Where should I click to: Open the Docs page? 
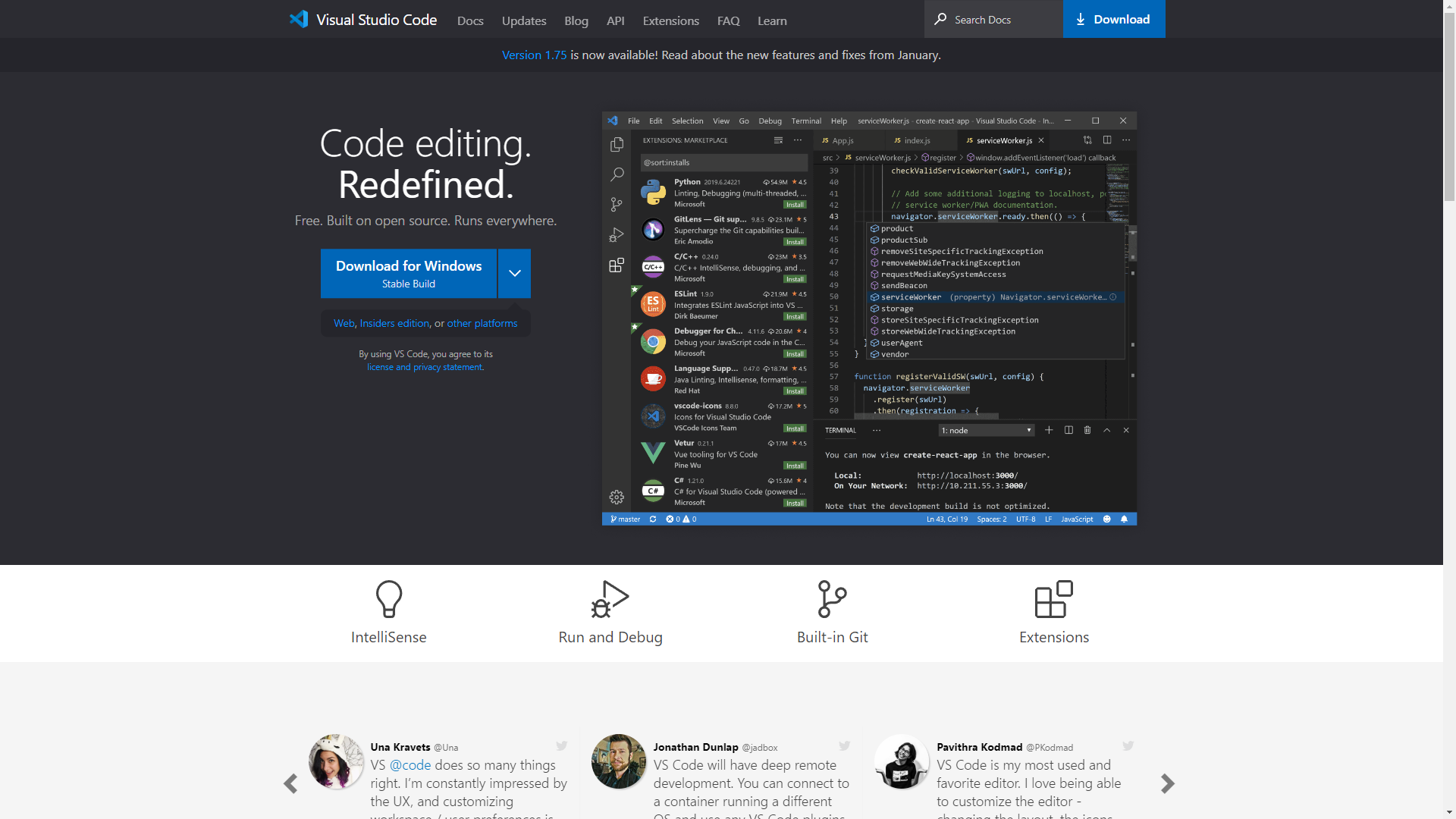click(x=470, y=20)
